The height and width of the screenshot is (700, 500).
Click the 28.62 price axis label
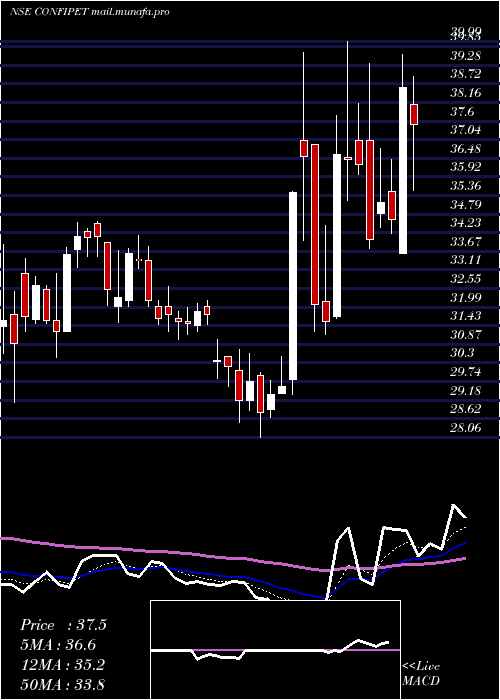click(466, 409)
